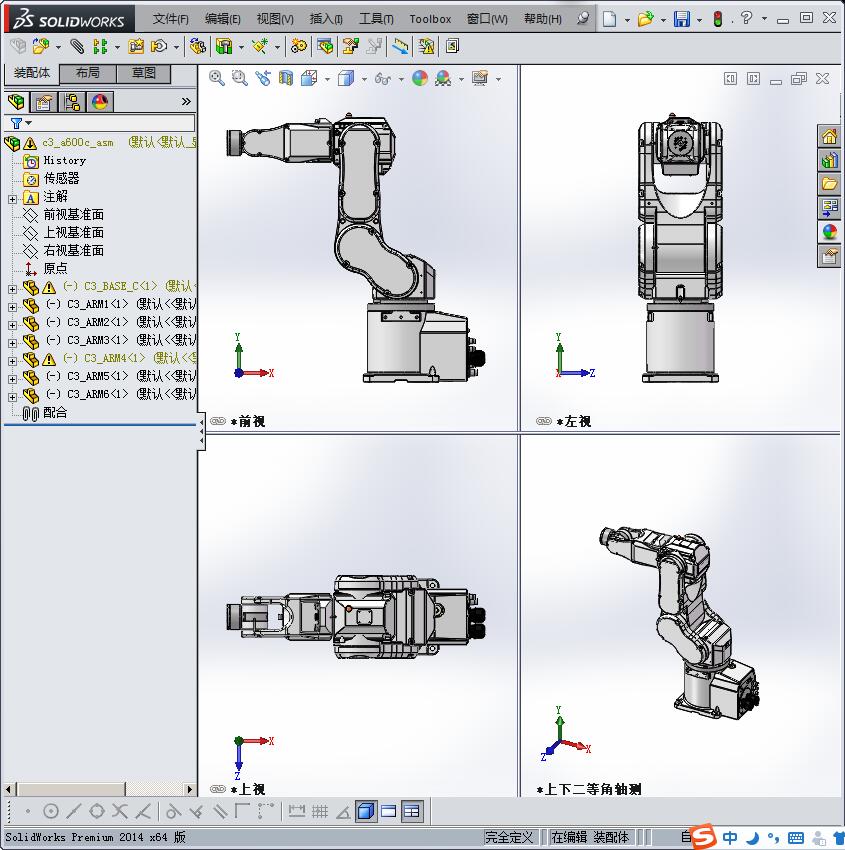Toggle the four-viewport layout button

tap(412, 811)
